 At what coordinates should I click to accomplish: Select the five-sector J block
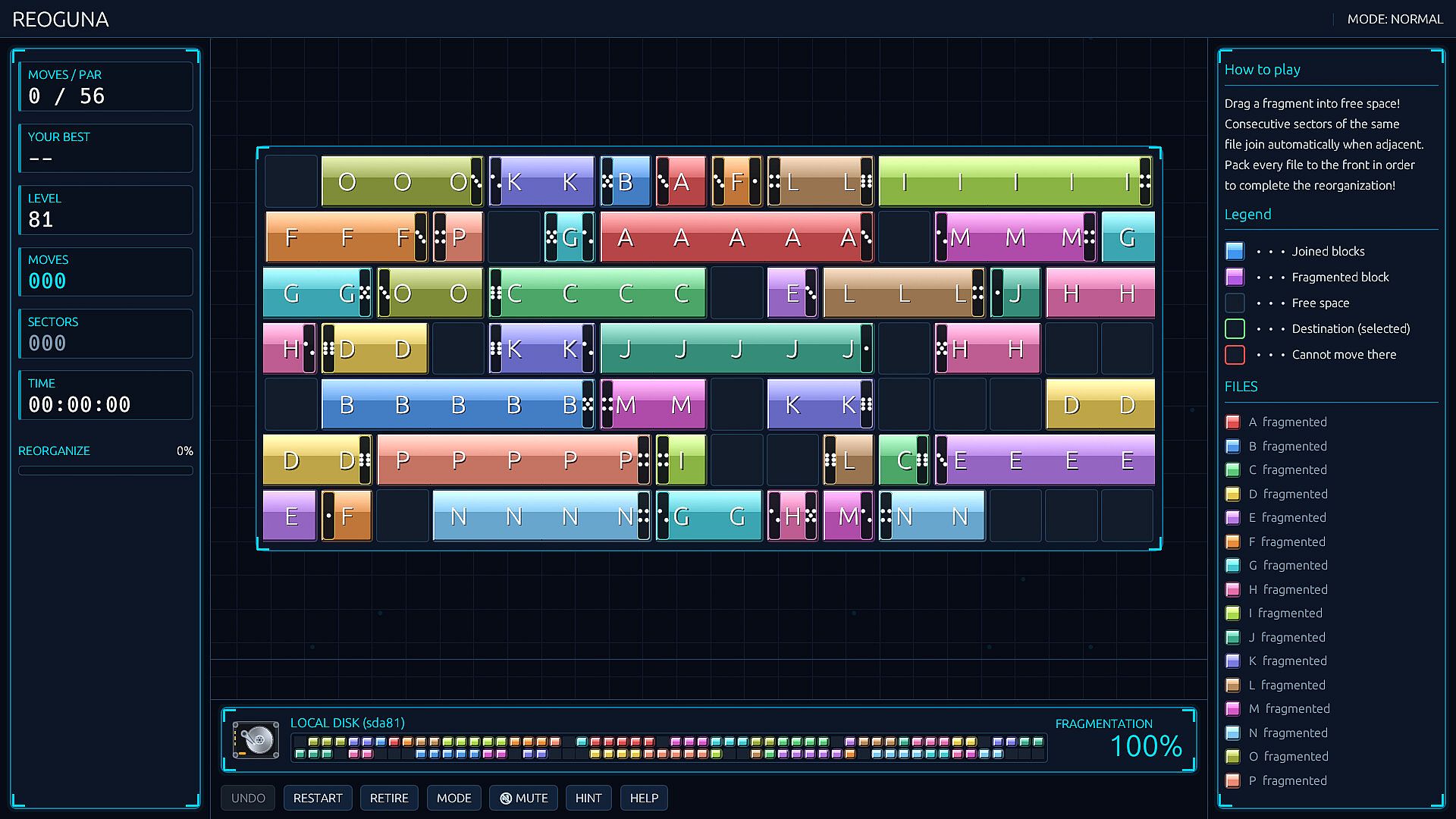click(736, 349)
